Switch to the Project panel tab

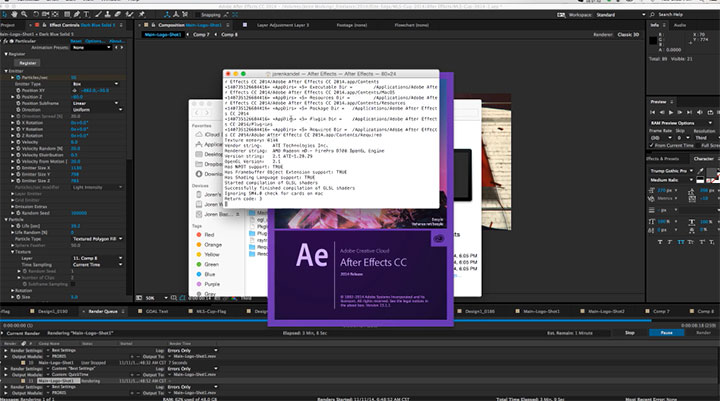point(8,25)
